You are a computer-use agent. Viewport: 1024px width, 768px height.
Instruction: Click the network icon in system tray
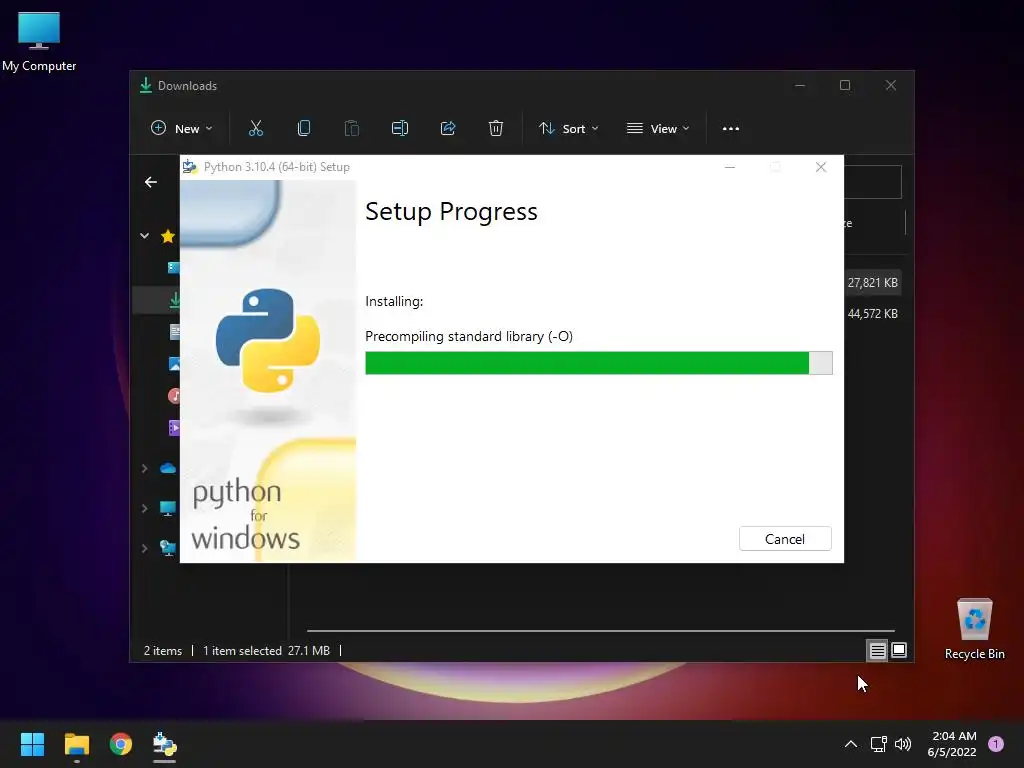coord(878,744)
